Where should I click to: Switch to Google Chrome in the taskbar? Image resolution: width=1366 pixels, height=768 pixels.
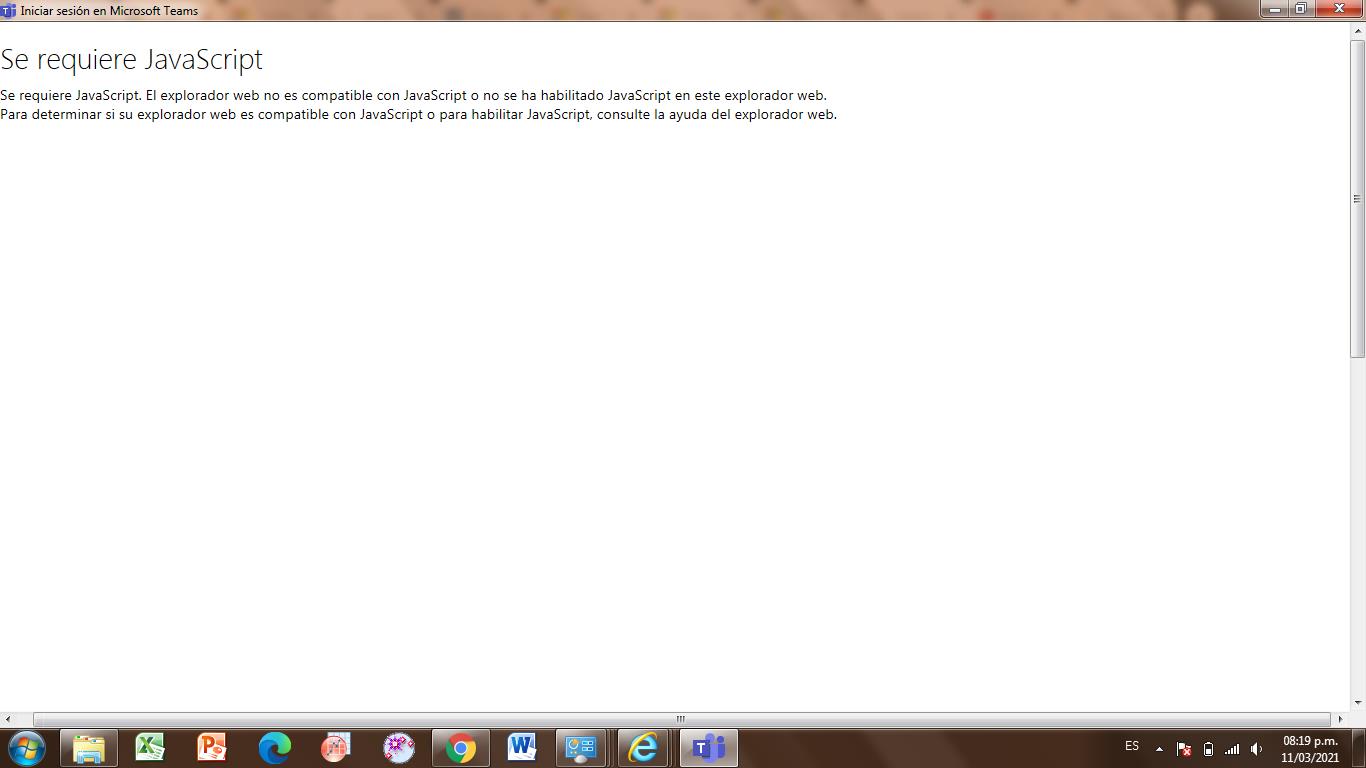(x=461, y=748)
